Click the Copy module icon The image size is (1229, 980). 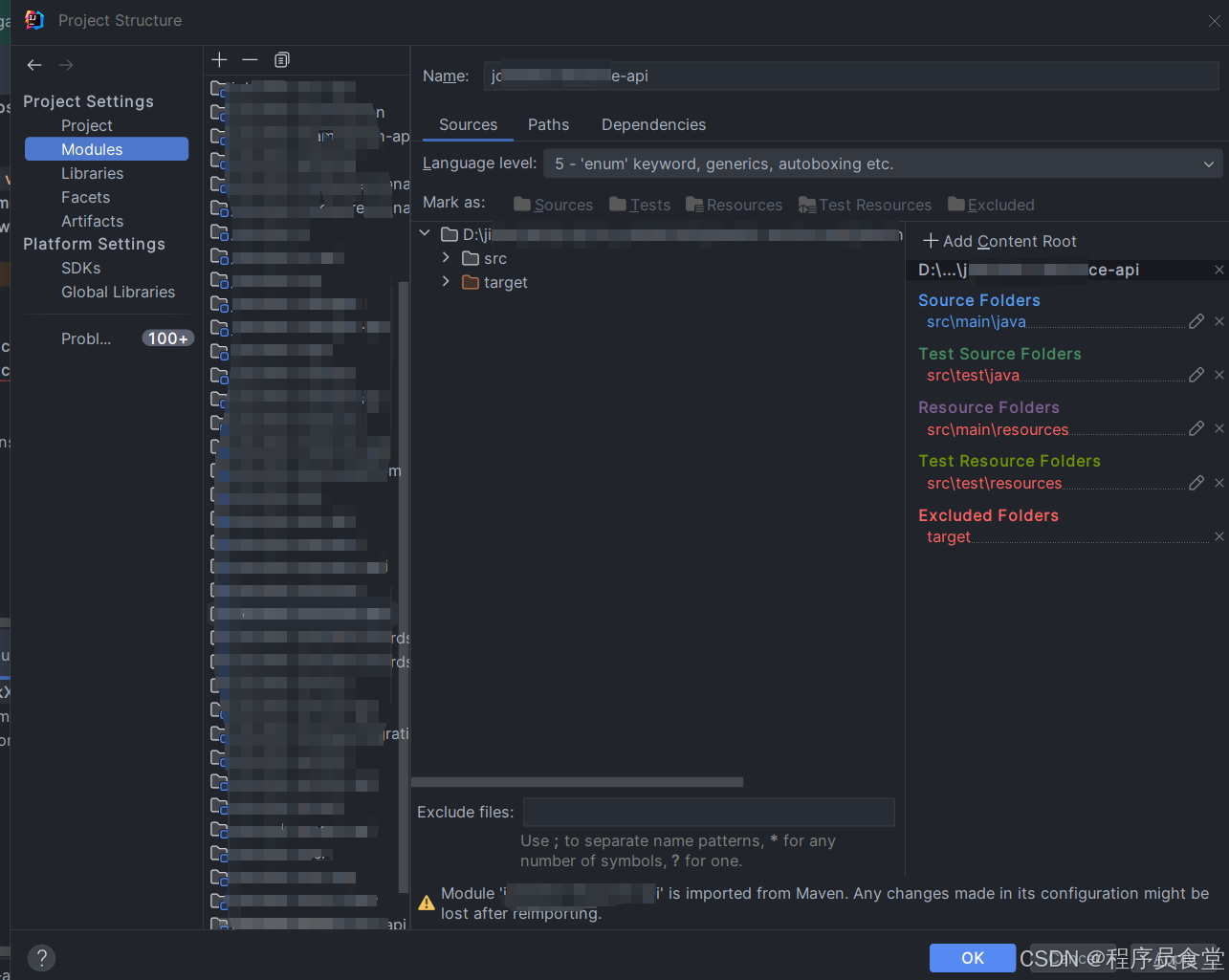coord(281,59)
